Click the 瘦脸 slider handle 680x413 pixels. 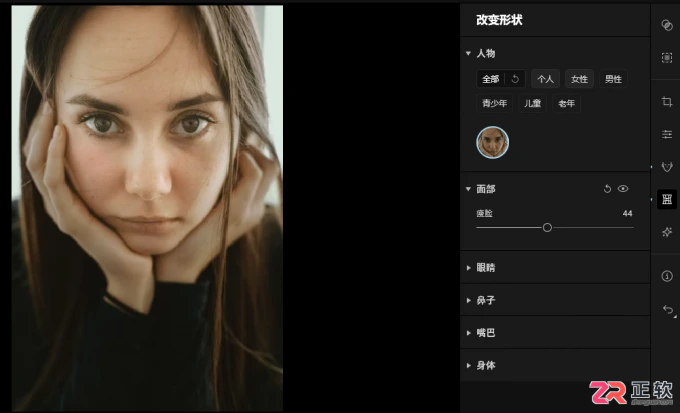(547, 227)
